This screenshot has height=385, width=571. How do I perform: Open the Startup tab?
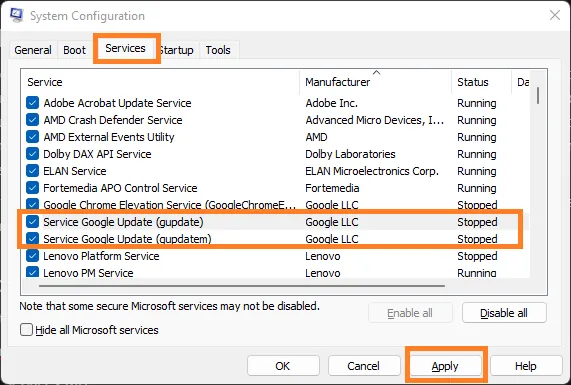pos(177,50)
